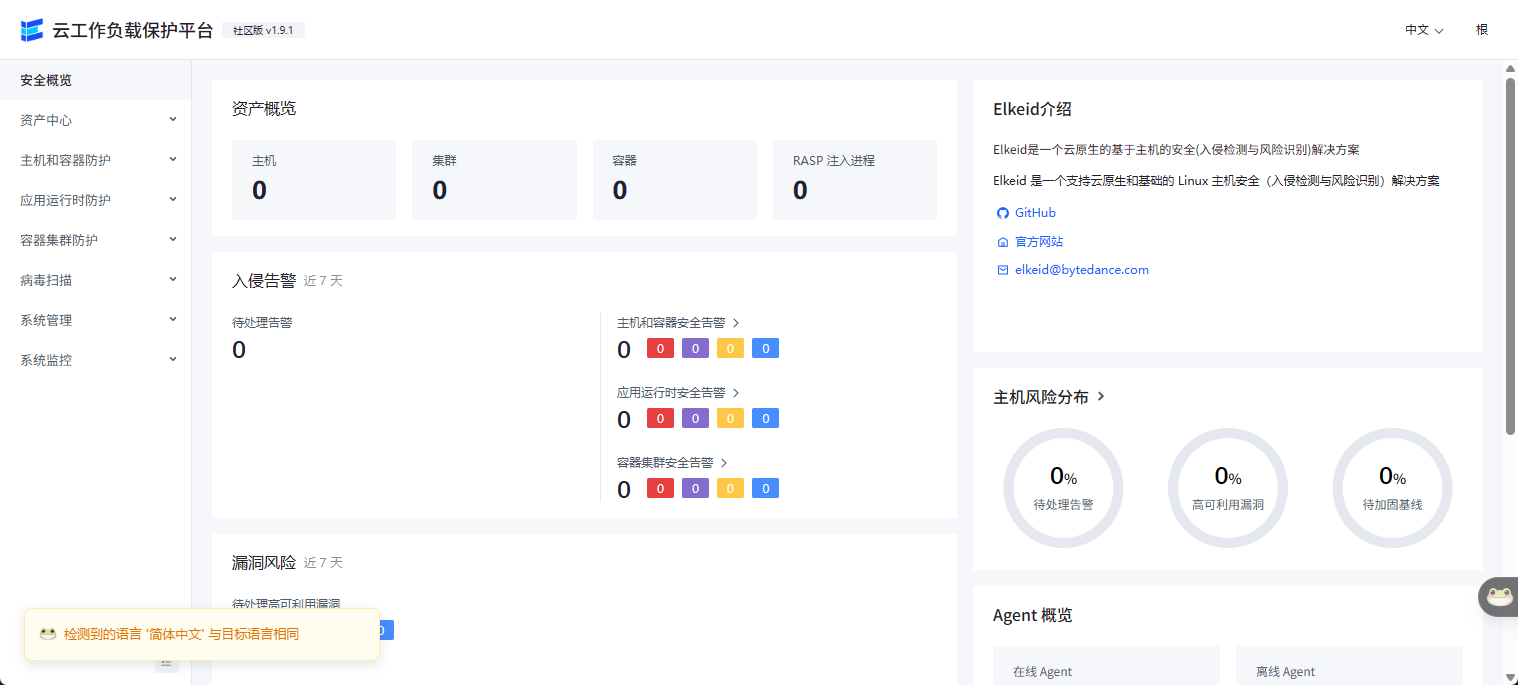Open the 系统监控 sidebar menu
This screenshot has height=685, width=1518.
95,360
